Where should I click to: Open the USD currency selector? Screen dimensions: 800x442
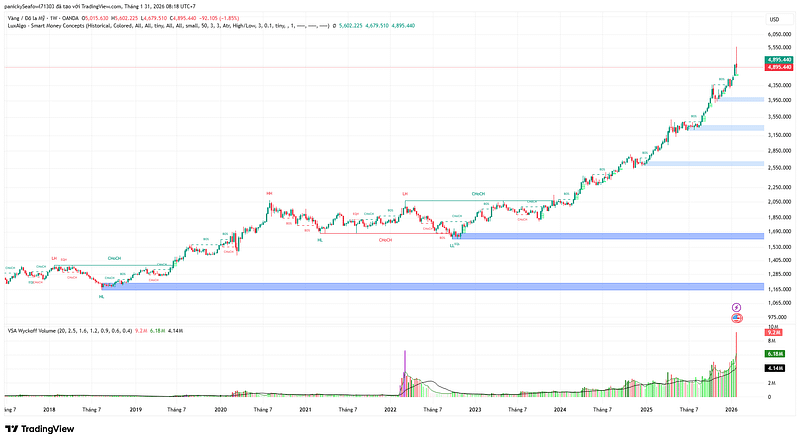(x=773, y=20)
